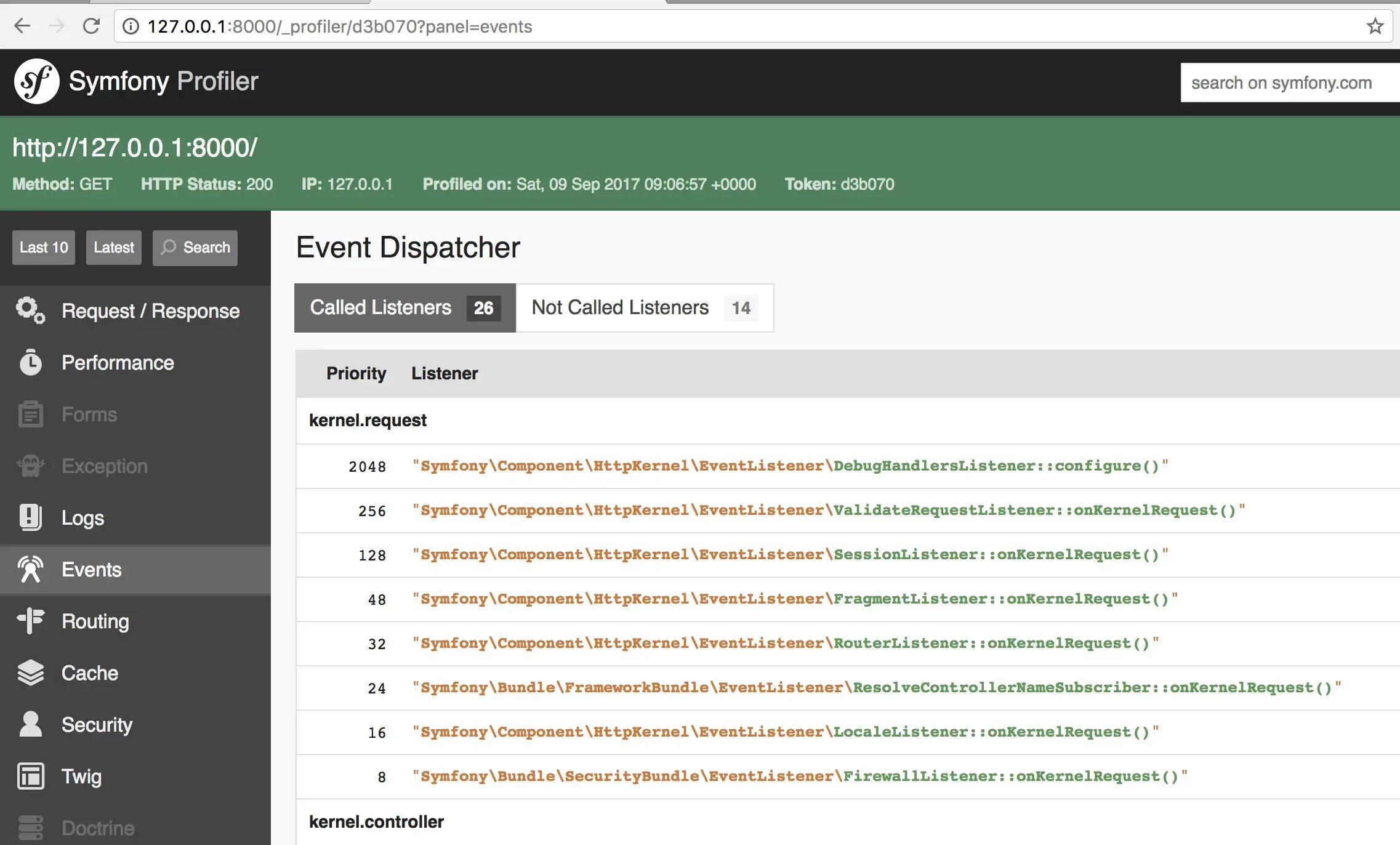Open the Request / Response panel
The height and width of the screenshot is (845, 1400).
point(135,311)
